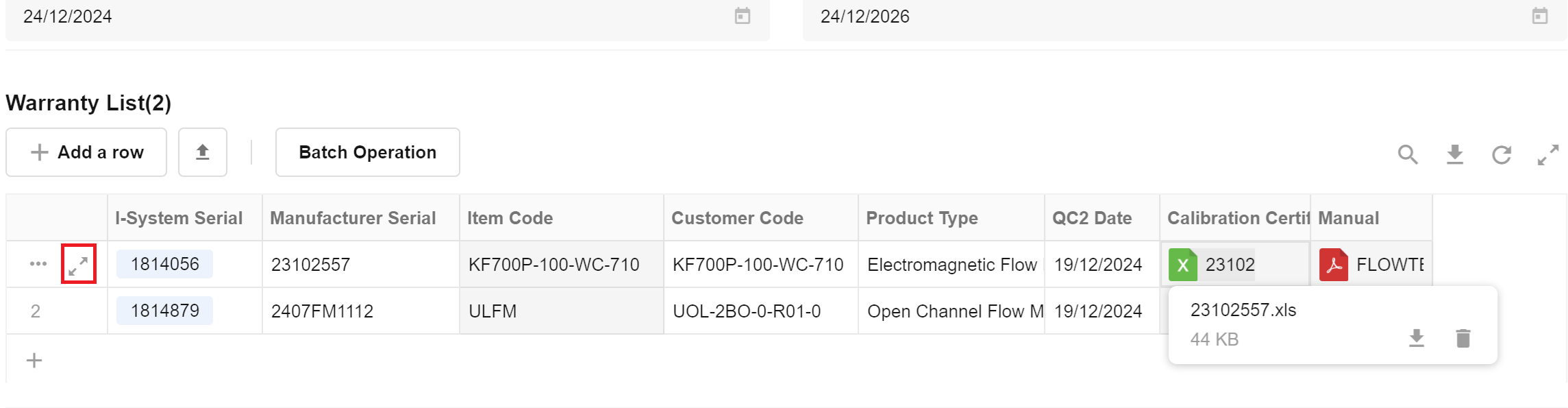Click the Manufacturer Serial cell 2407FM1112
Image resolution: width=1568 pixels, height=408 pixels.
point(322,311)
